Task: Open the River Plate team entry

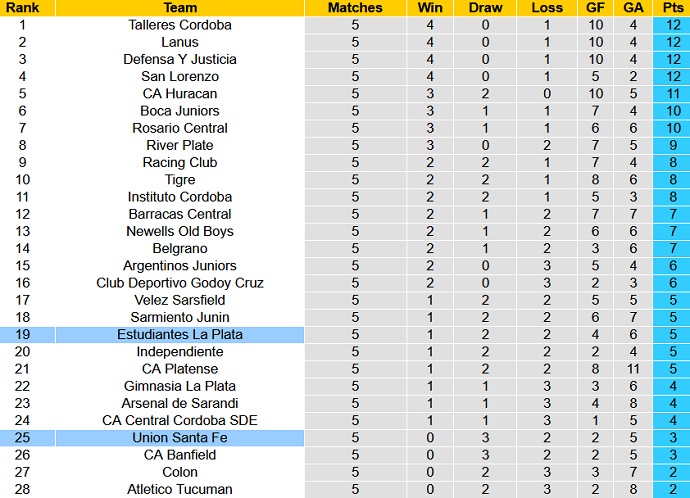Action: (180, 145)
